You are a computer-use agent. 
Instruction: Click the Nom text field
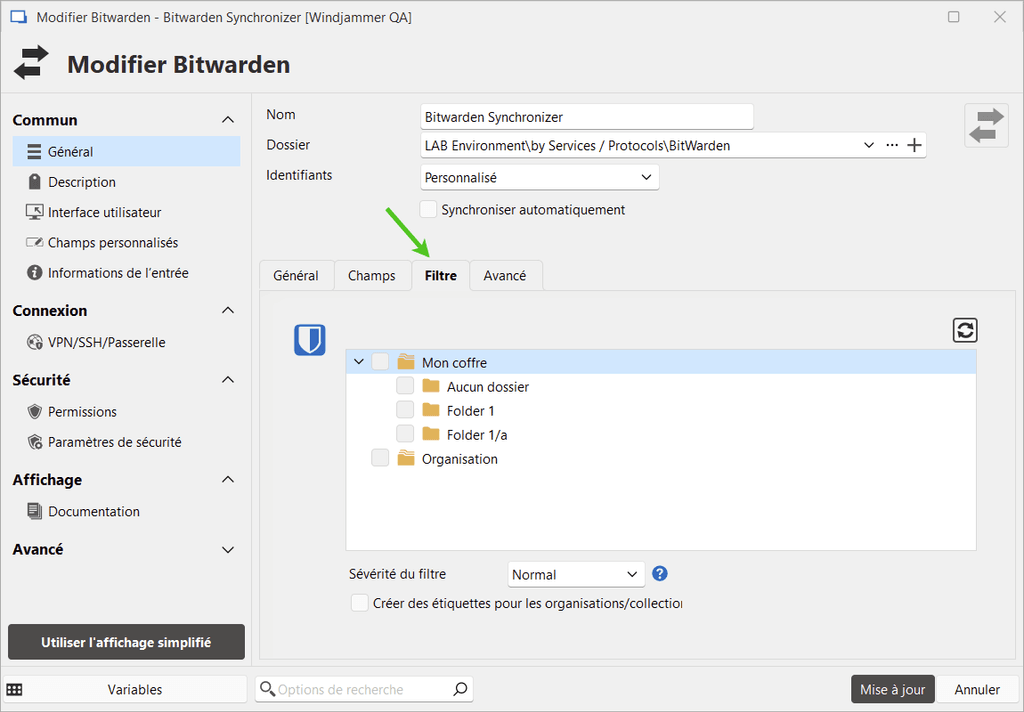click(x=586, y=117)
